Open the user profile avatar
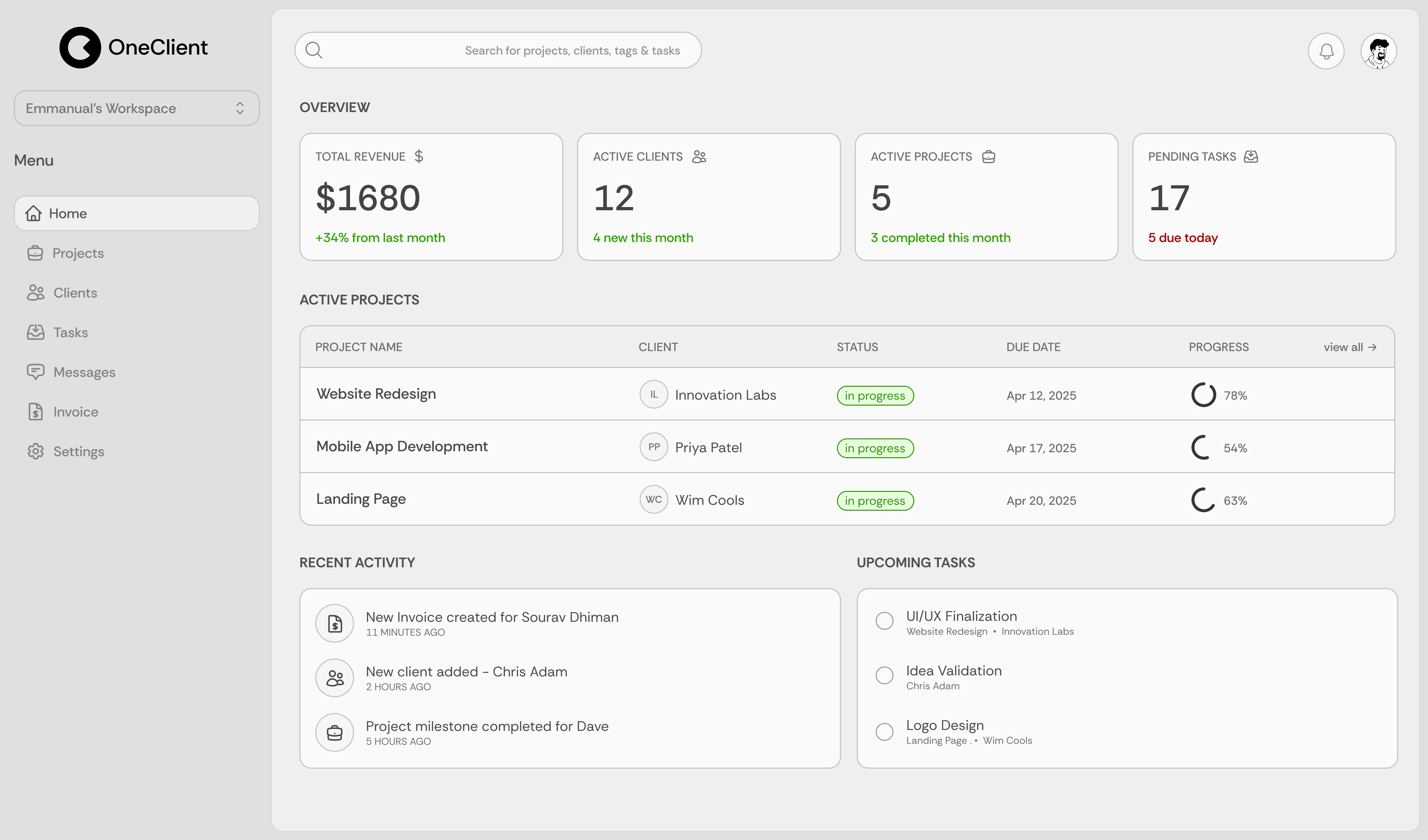The image size is (1428, 840). pyautogui.click(x=1379, y=51)
